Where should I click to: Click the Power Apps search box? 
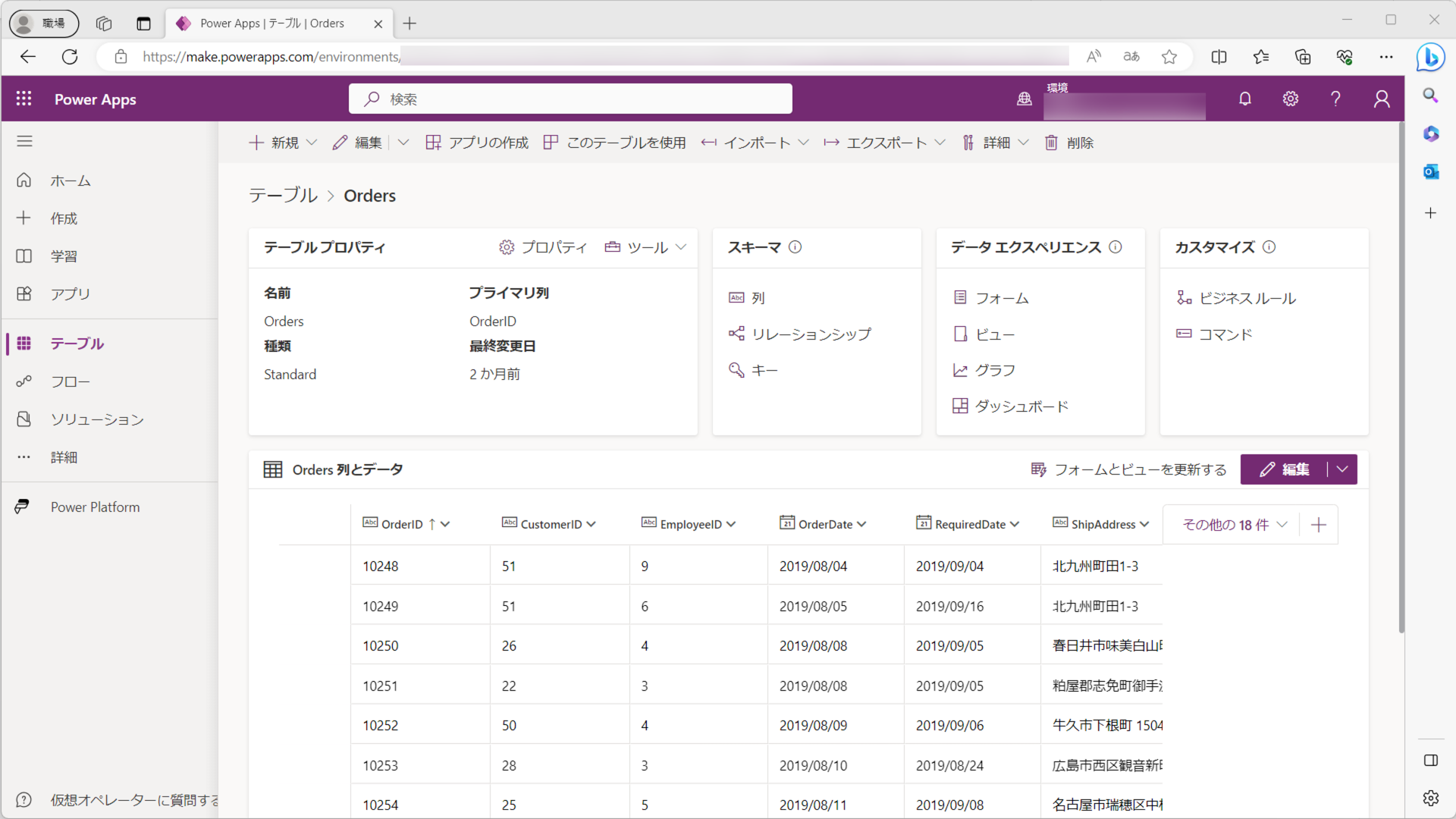pyautogui.click(x=570, y=99)
